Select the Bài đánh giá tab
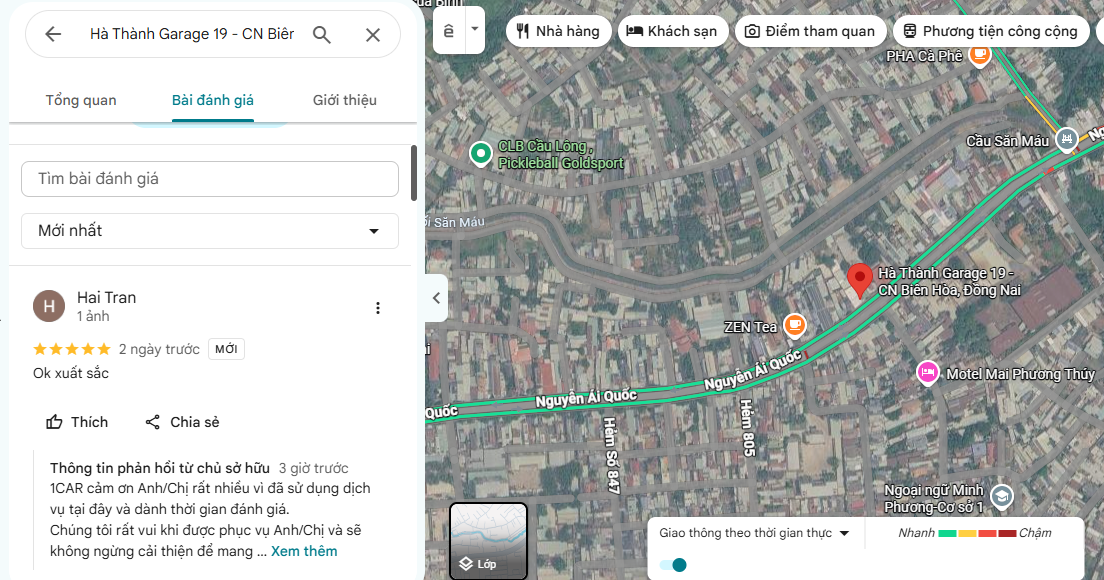The image size is (1104, 580). click(213, 100)
